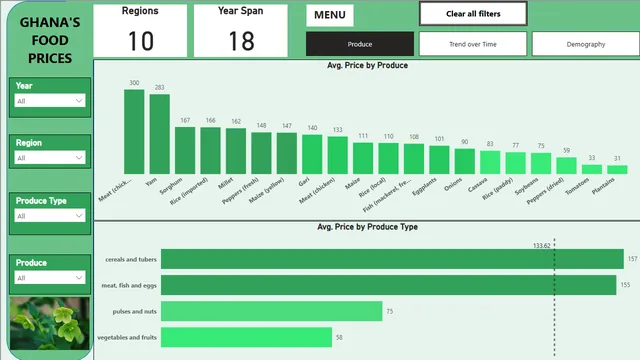Click the Clear all filters button

click(473, 13)
